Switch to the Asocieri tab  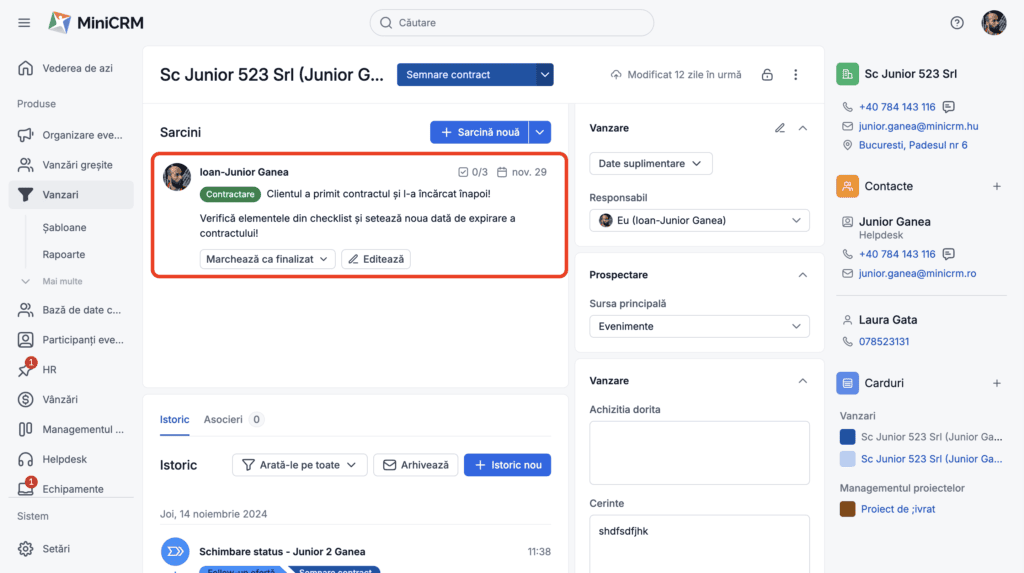233,419
